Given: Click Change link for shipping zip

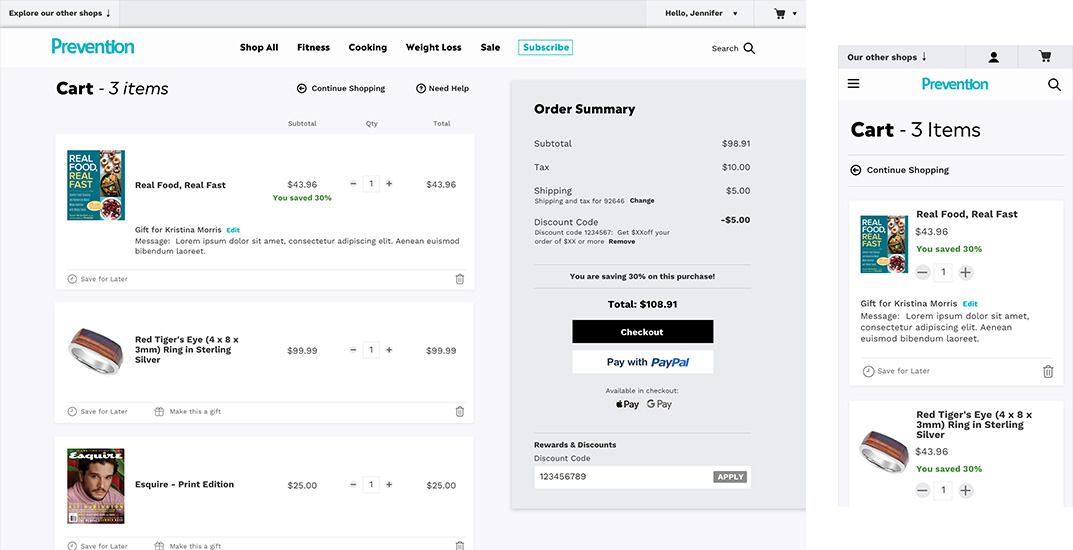Looking at the screenshot, I should [x=642, y=201].
